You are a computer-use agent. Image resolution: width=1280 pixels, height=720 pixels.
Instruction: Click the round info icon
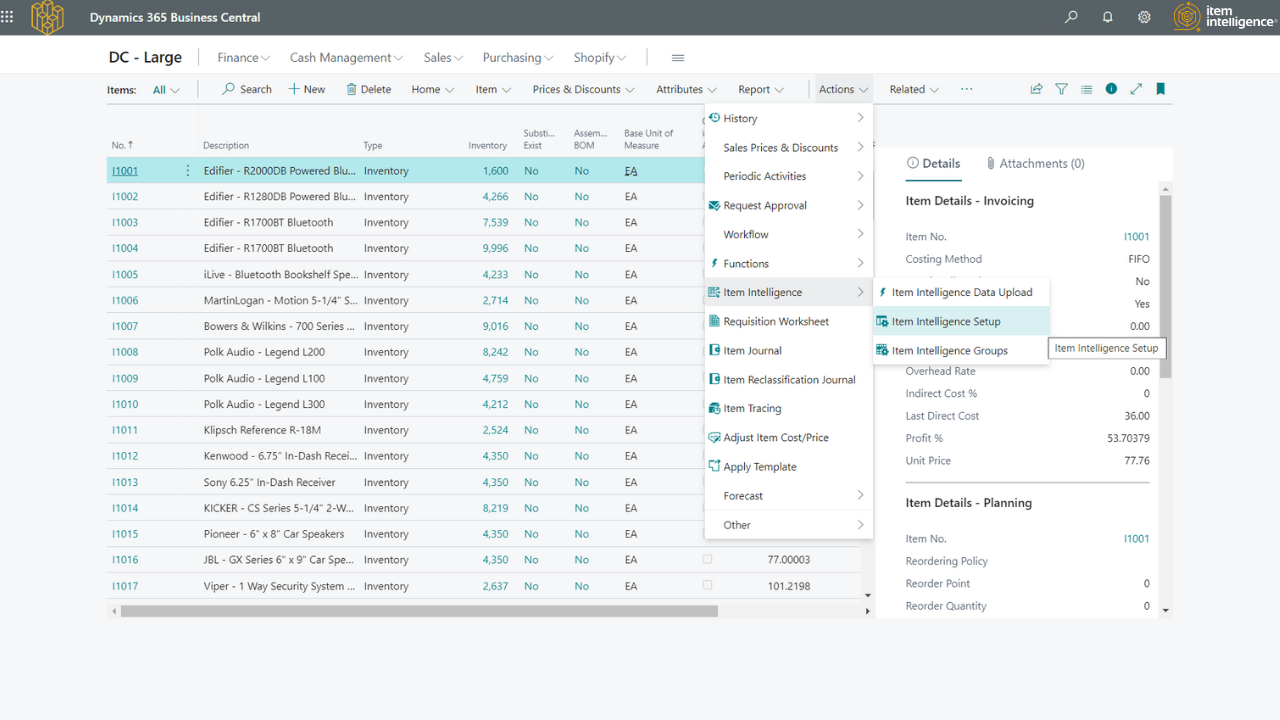pos(1111,89)
